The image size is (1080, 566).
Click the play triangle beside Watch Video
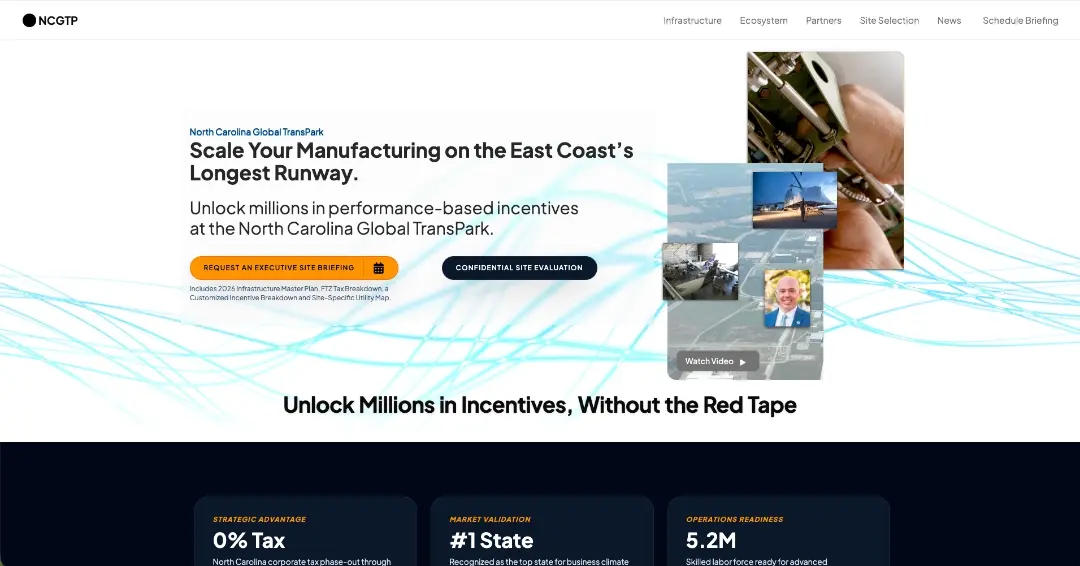point(742,361)
